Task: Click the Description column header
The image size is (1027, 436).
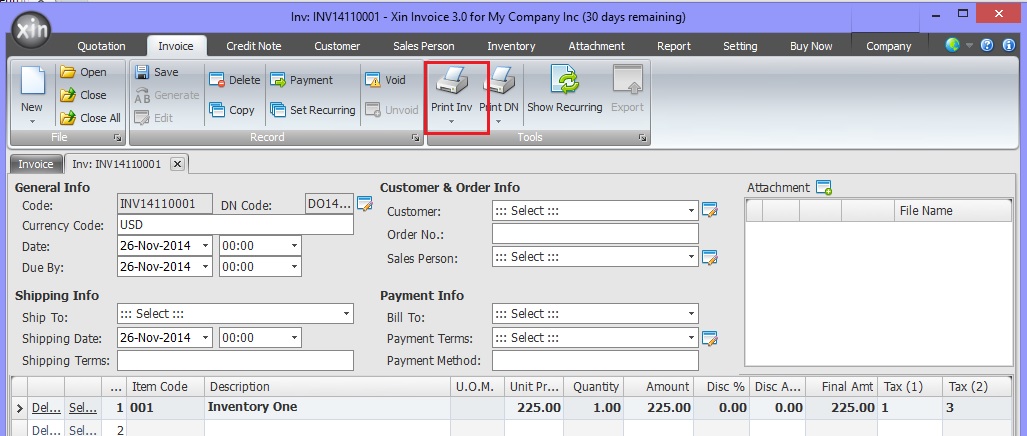Action: pos(327,387)
